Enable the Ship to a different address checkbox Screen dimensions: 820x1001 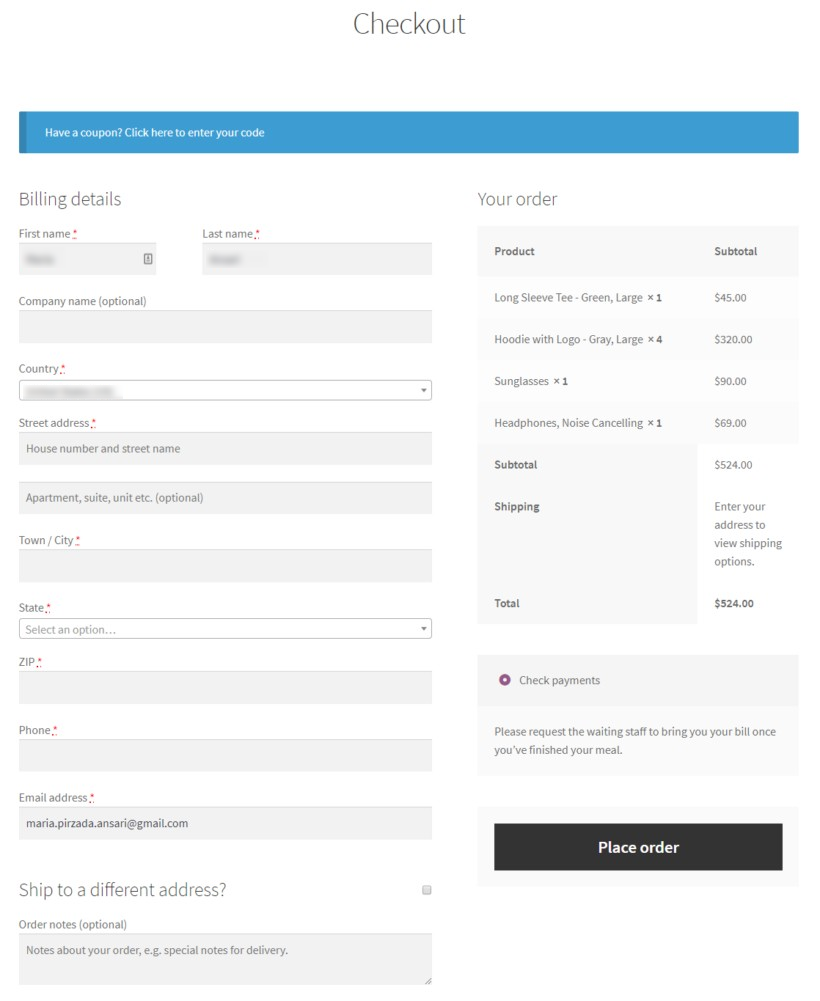[427, 888]
